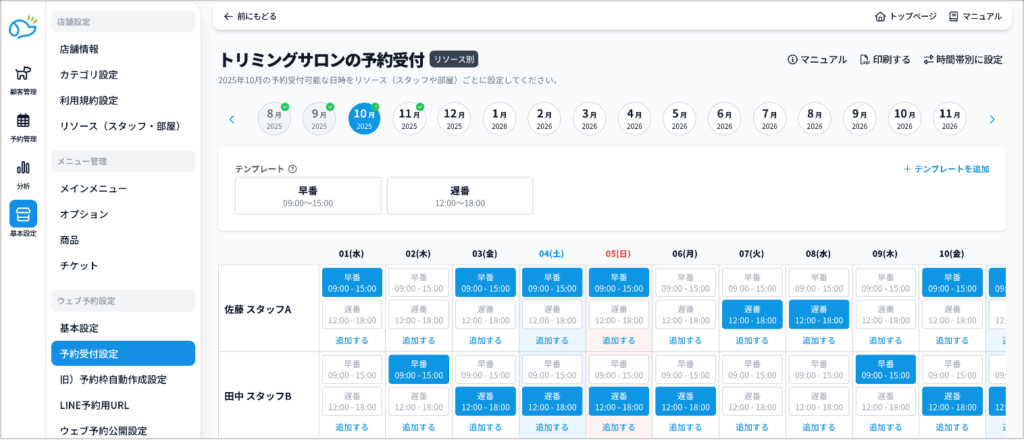Toggle 早番 shift for 田中 on 09(木)
The width and height of the screenshot is (1024, 440).
click(x=886, y=369)
